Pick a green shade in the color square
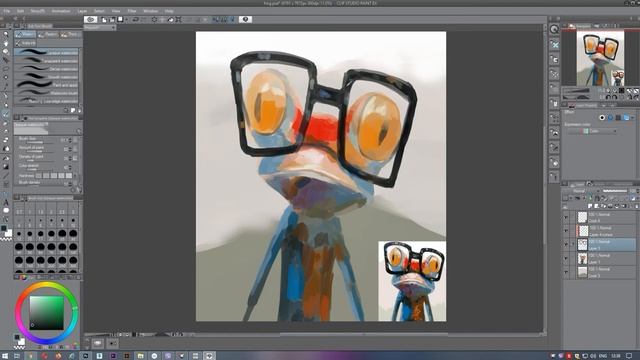This screenshot has height=360, width=640. point(47,313)
